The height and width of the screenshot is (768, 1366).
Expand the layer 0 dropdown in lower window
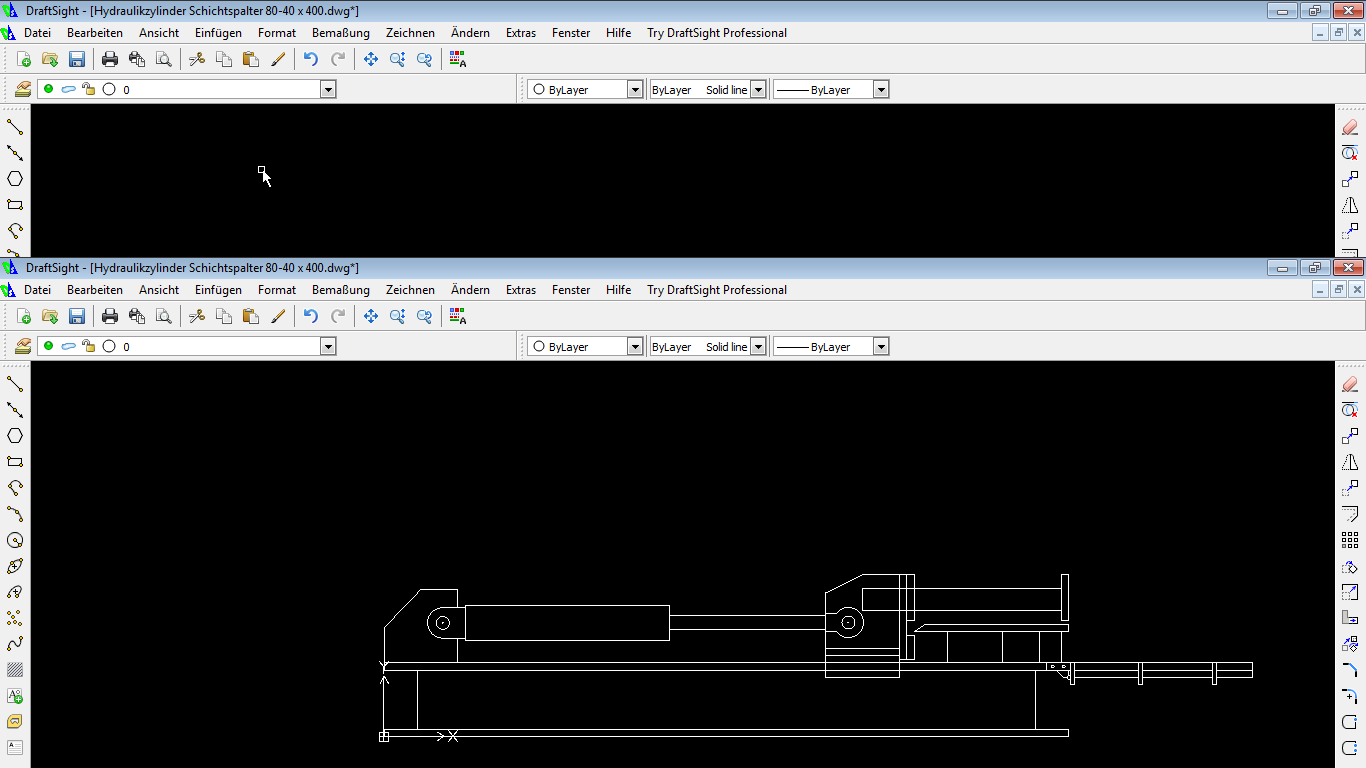327,346
